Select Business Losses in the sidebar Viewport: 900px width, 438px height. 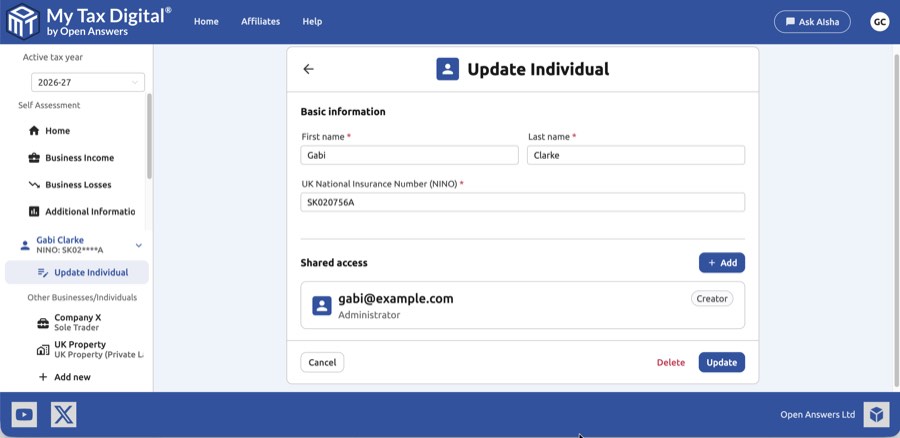(77, 185)
